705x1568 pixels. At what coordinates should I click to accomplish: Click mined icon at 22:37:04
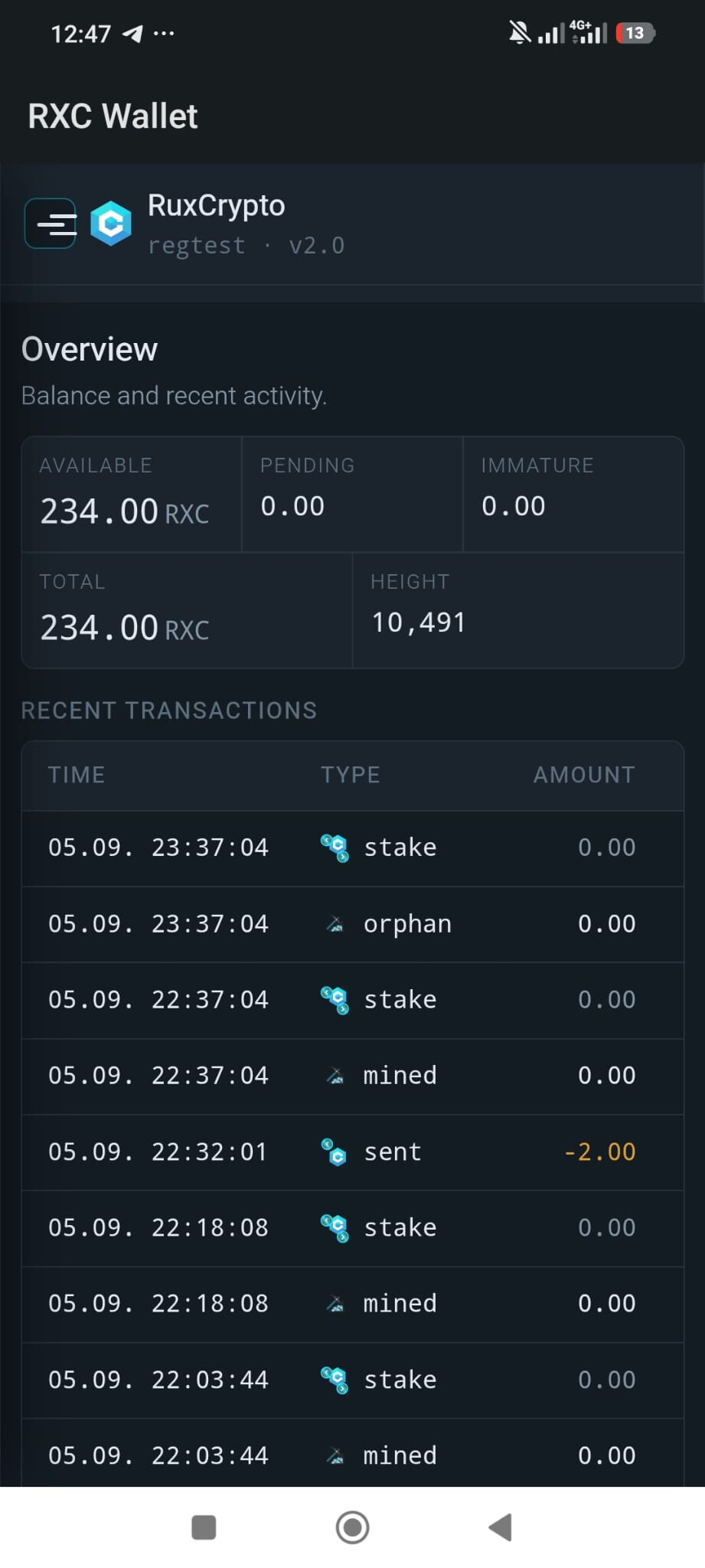coord(335,1076)
